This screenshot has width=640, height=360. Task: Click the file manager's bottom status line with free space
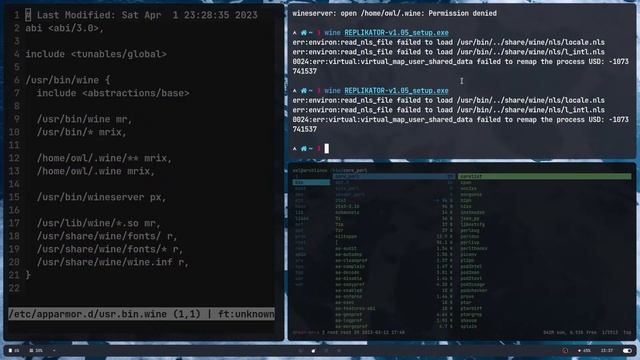coord(462,333)
